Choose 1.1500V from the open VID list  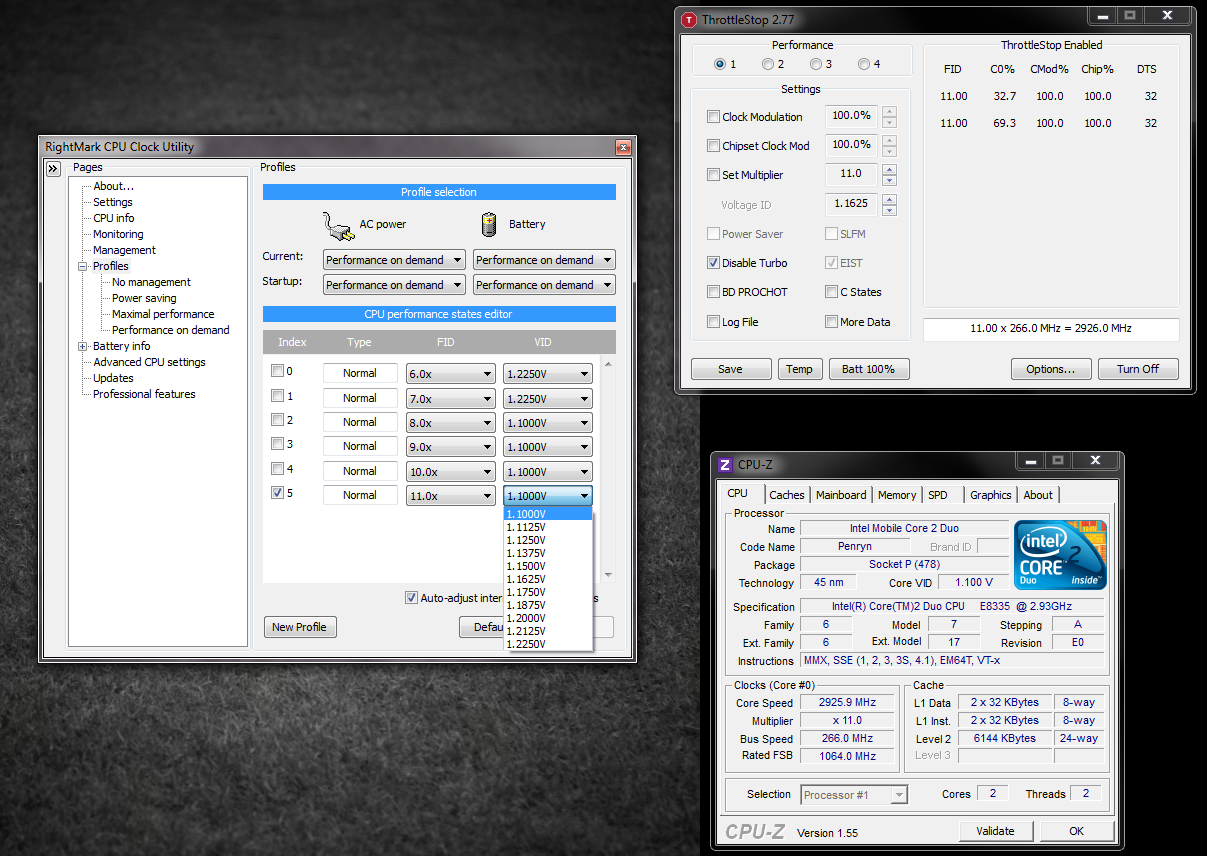[548, 566]
